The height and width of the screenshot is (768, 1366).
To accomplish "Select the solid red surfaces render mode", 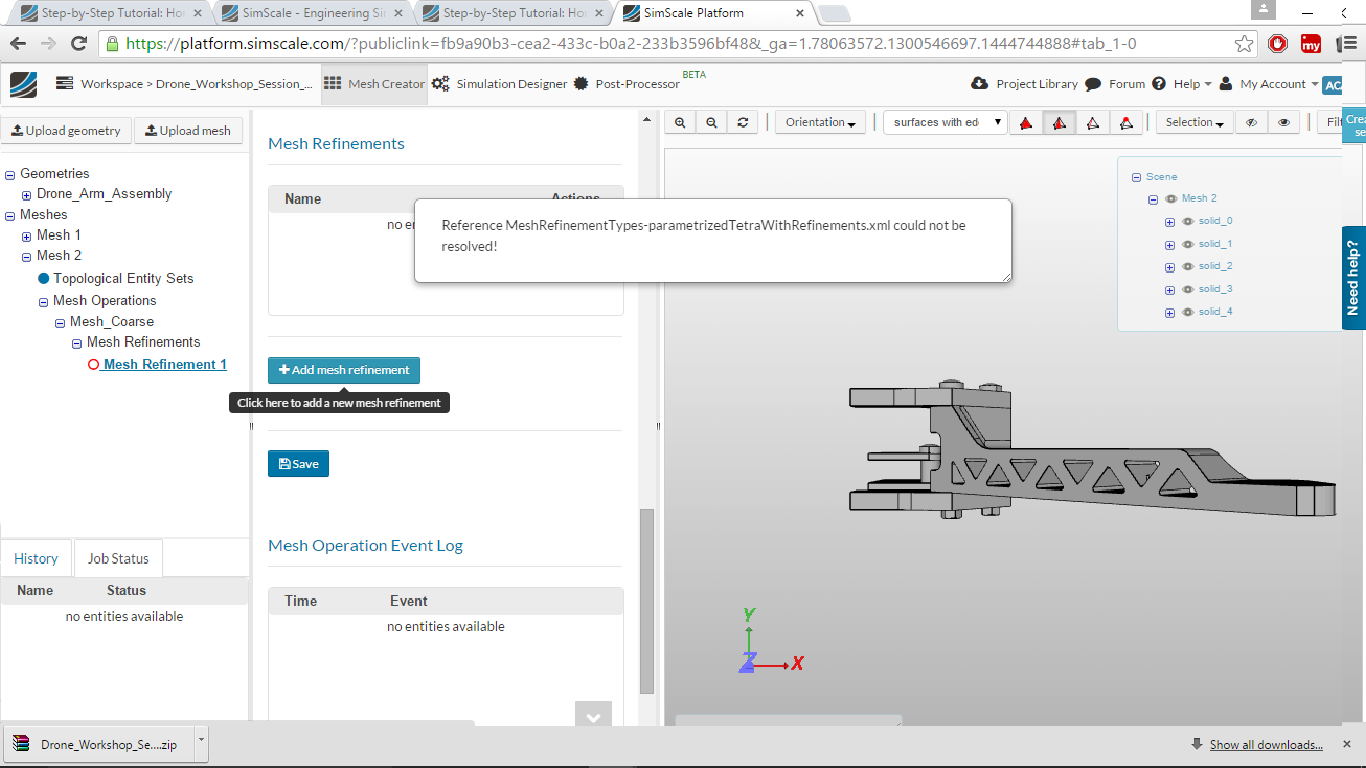I will pos(1026,122).
